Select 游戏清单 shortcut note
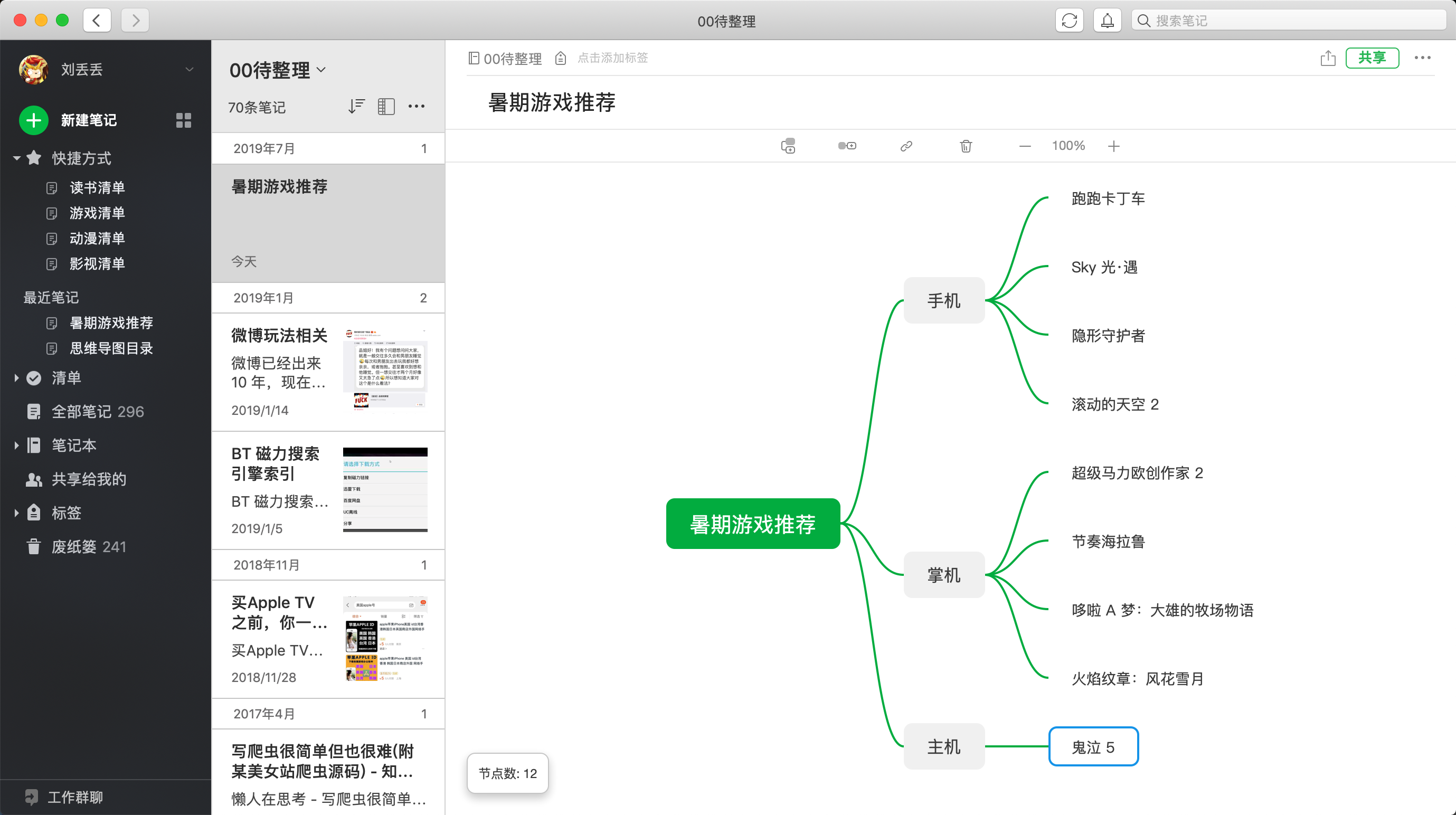Image resolution: width=1456 pixels, height=815 pixels. (x=97, y=213)
